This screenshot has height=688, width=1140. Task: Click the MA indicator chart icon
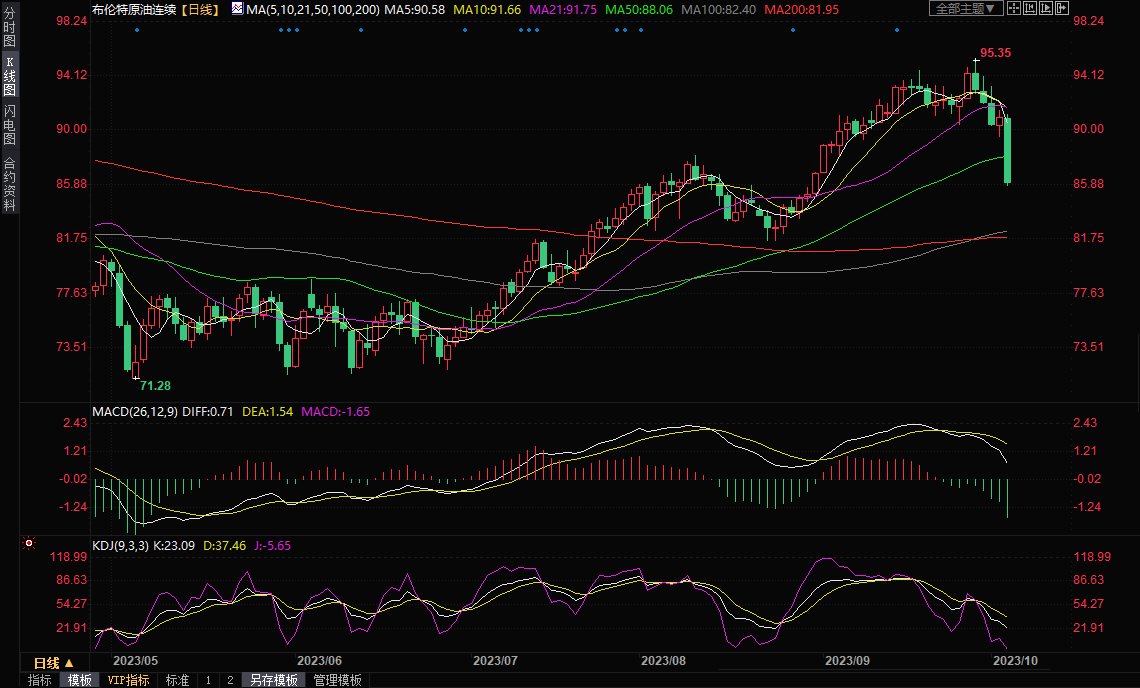pos(237,8)
